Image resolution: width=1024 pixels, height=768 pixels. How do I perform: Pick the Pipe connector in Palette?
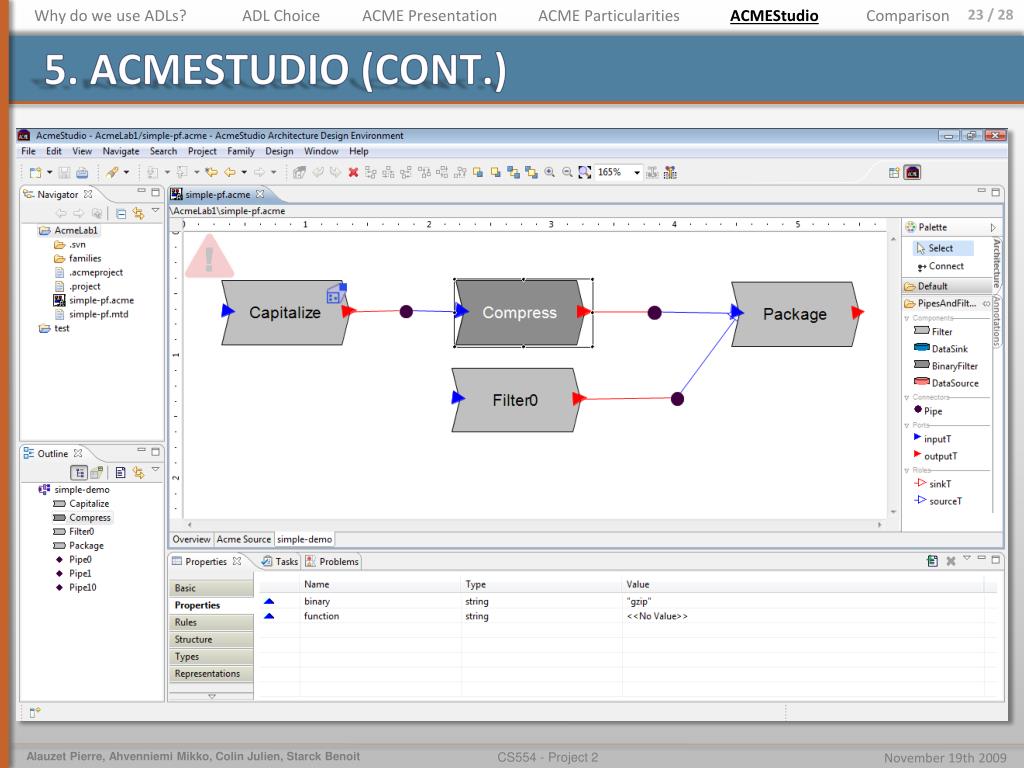[x=928, y=411]
